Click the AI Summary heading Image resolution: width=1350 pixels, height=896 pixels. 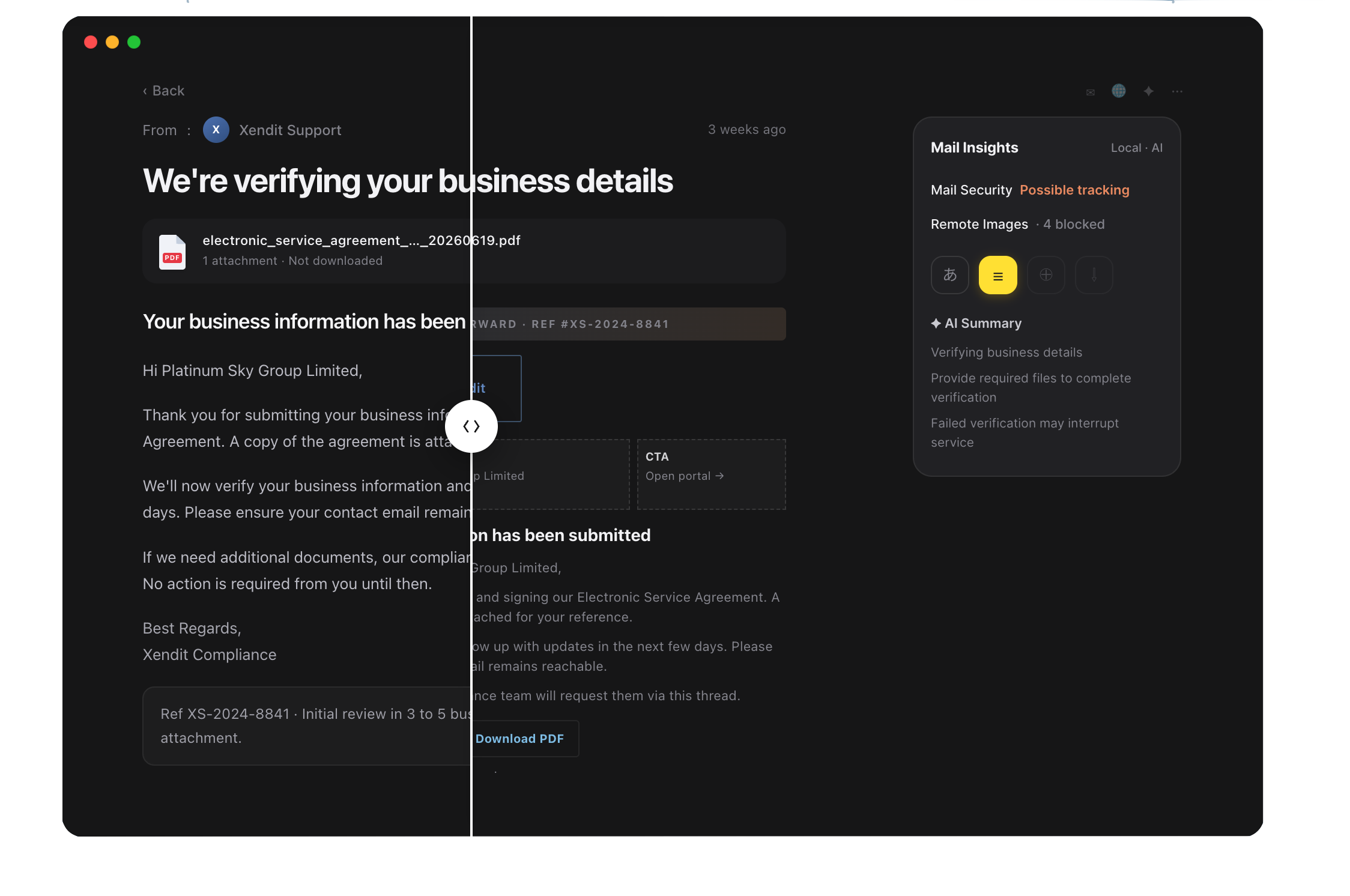(976, 323)
